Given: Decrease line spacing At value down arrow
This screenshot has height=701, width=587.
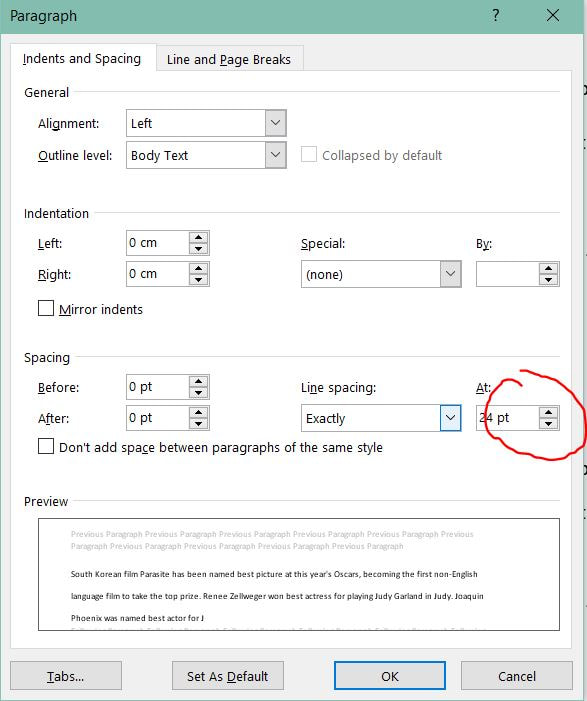Looking at the screenshot, I should pos(549,423).
